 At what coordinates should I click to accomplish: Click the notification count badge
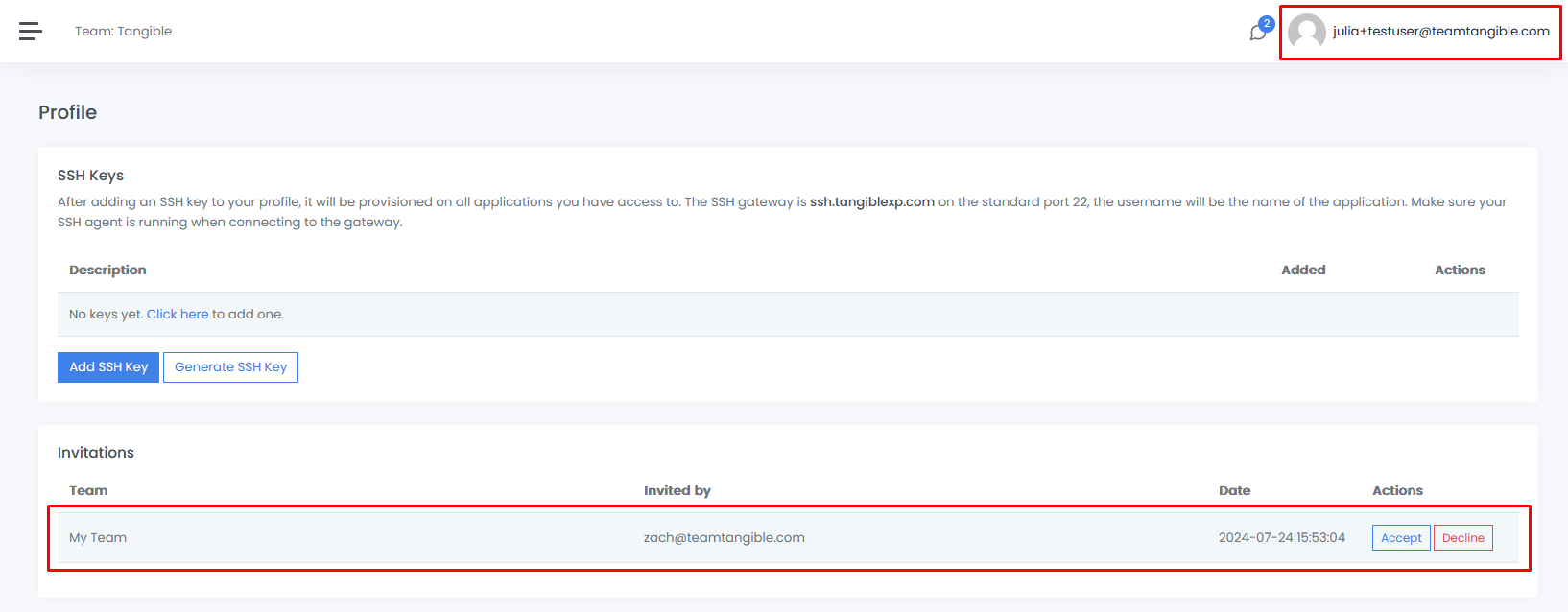point(1267,23)
